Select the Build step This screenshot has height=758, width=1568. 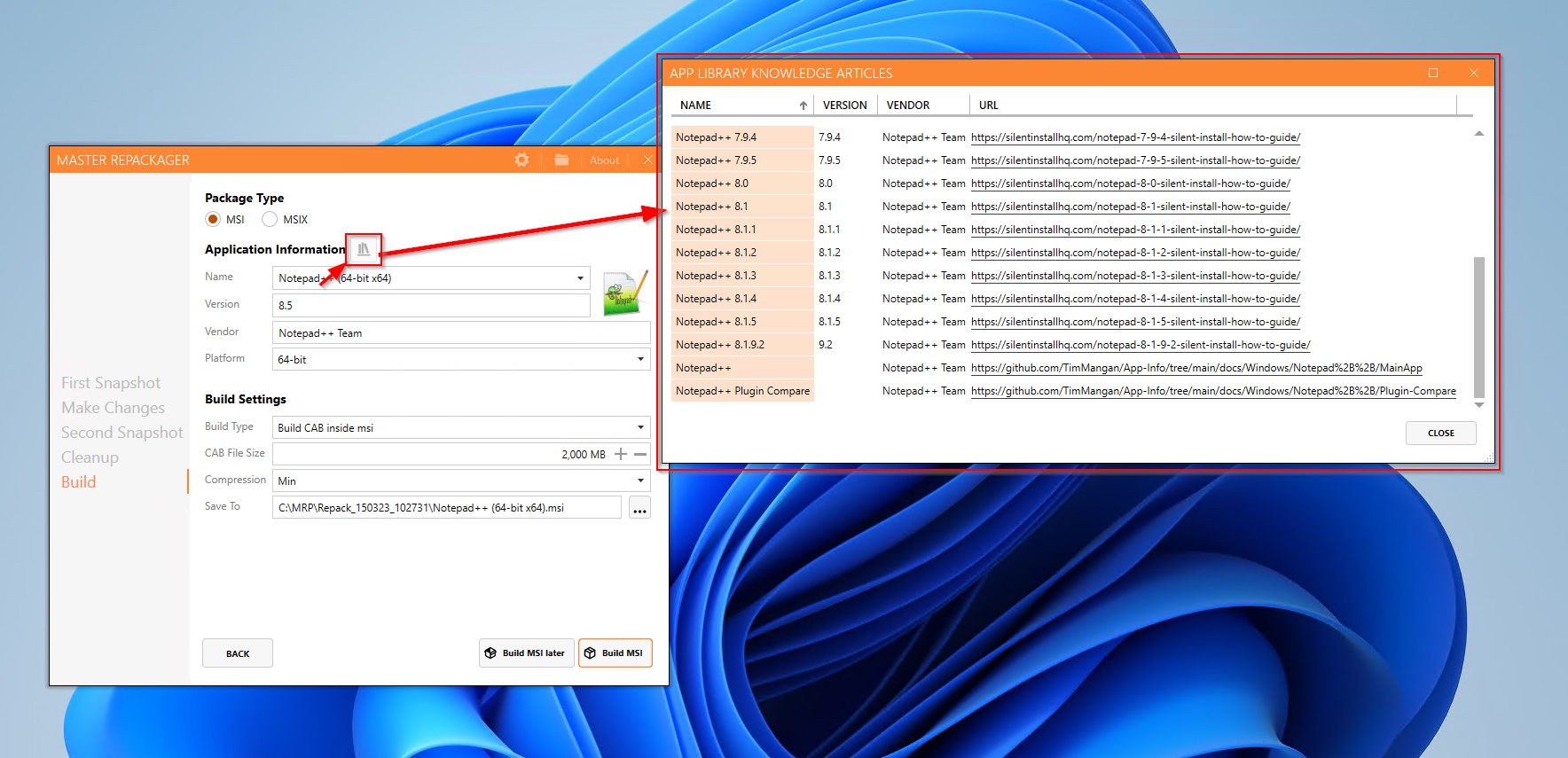coord(78,482)
